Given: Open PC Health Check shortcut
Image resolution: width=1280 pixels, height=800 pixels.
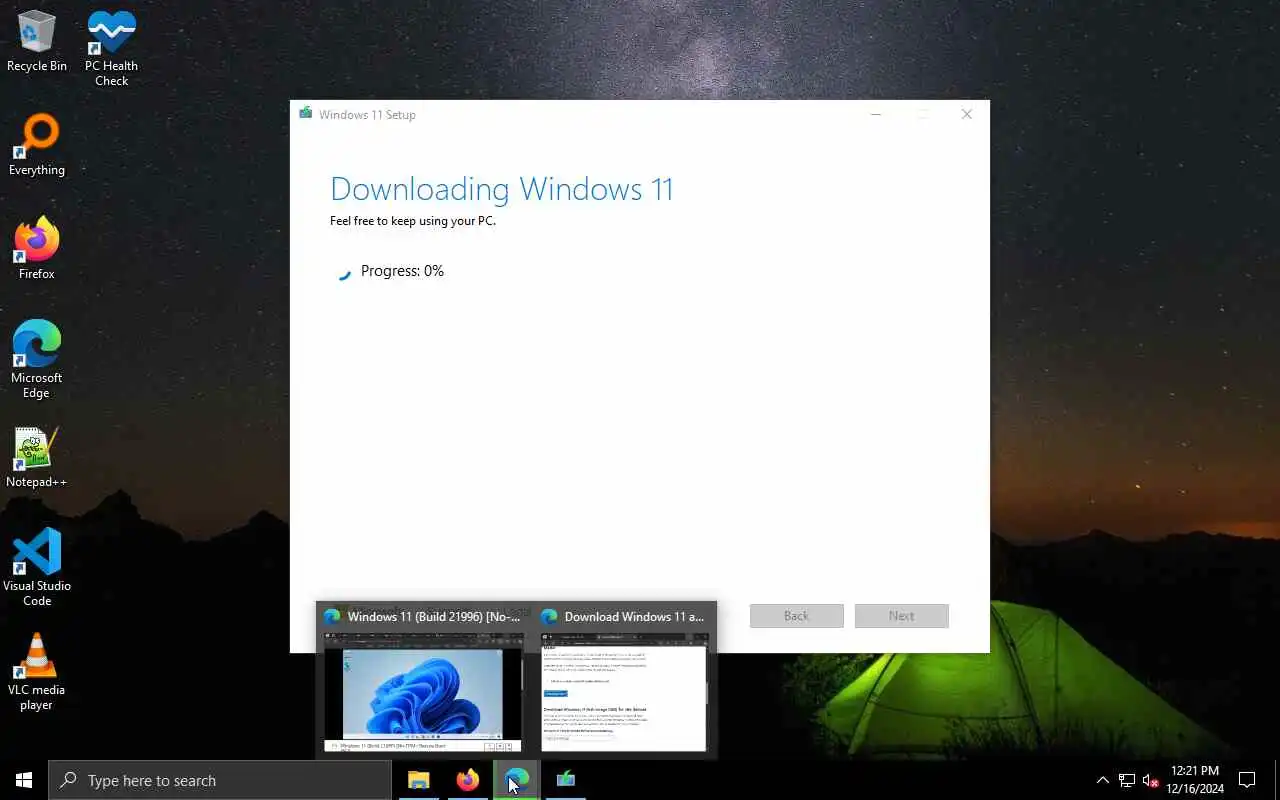Looking at the screenshot, I should 111,48.
